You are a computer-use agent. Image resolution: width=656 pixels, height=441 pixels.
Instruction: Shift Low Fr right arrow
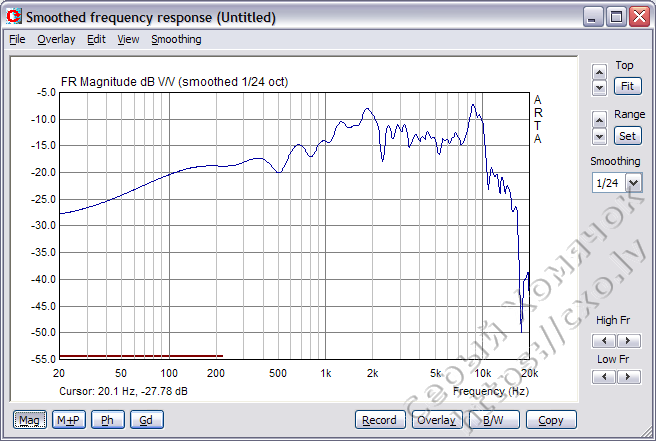coord(628,377)
